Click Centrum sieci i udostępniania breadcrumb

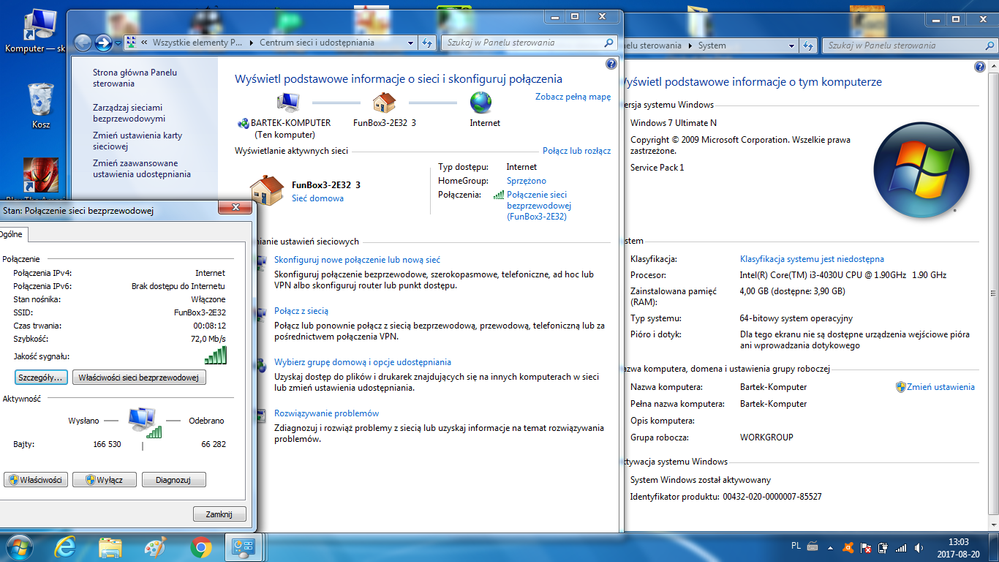(316, 44)
